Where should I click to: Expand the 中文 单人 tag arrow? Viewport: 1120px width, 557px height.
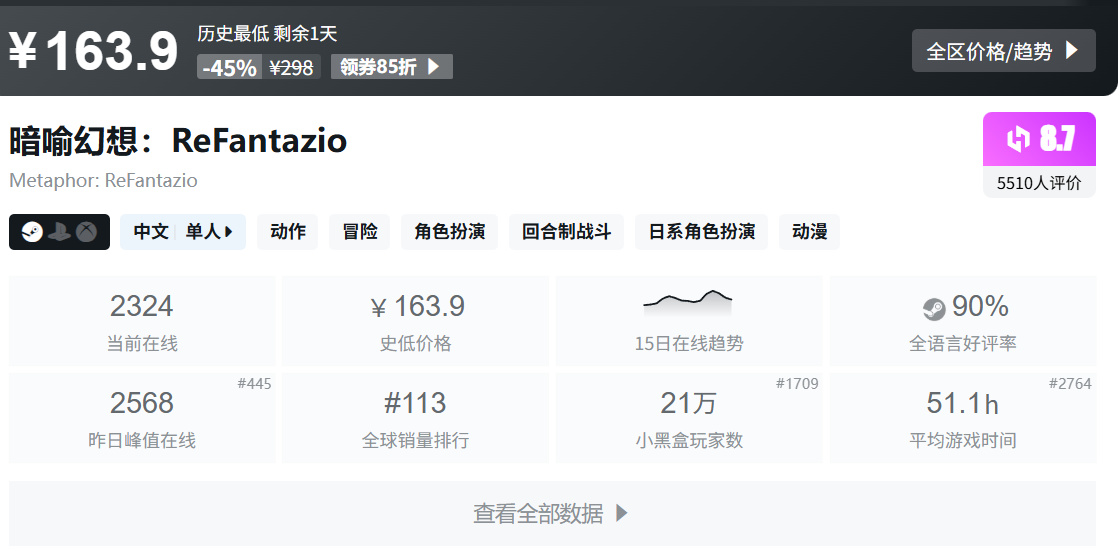point(229,232)
